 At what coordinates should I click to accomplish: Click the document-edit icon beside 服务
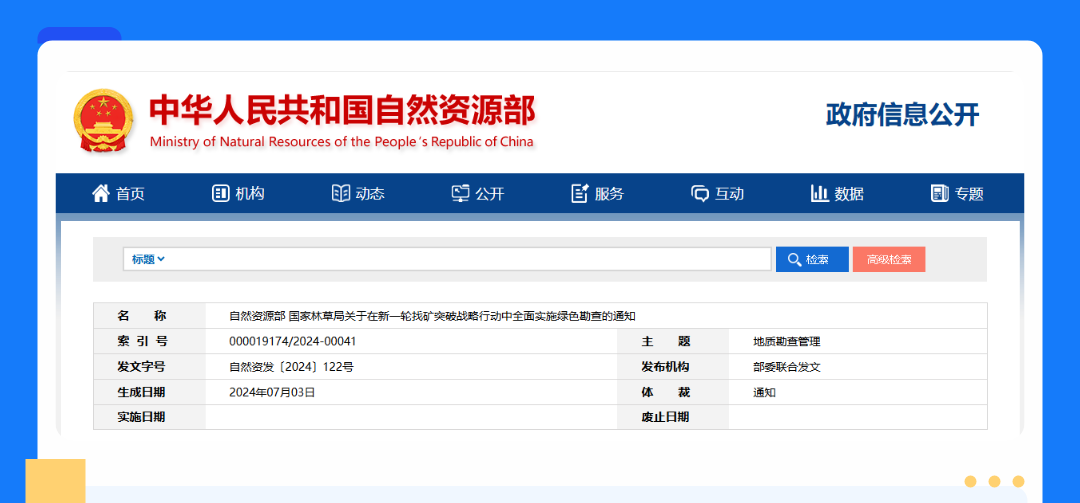pyautogui.click(x=580, y=194)
